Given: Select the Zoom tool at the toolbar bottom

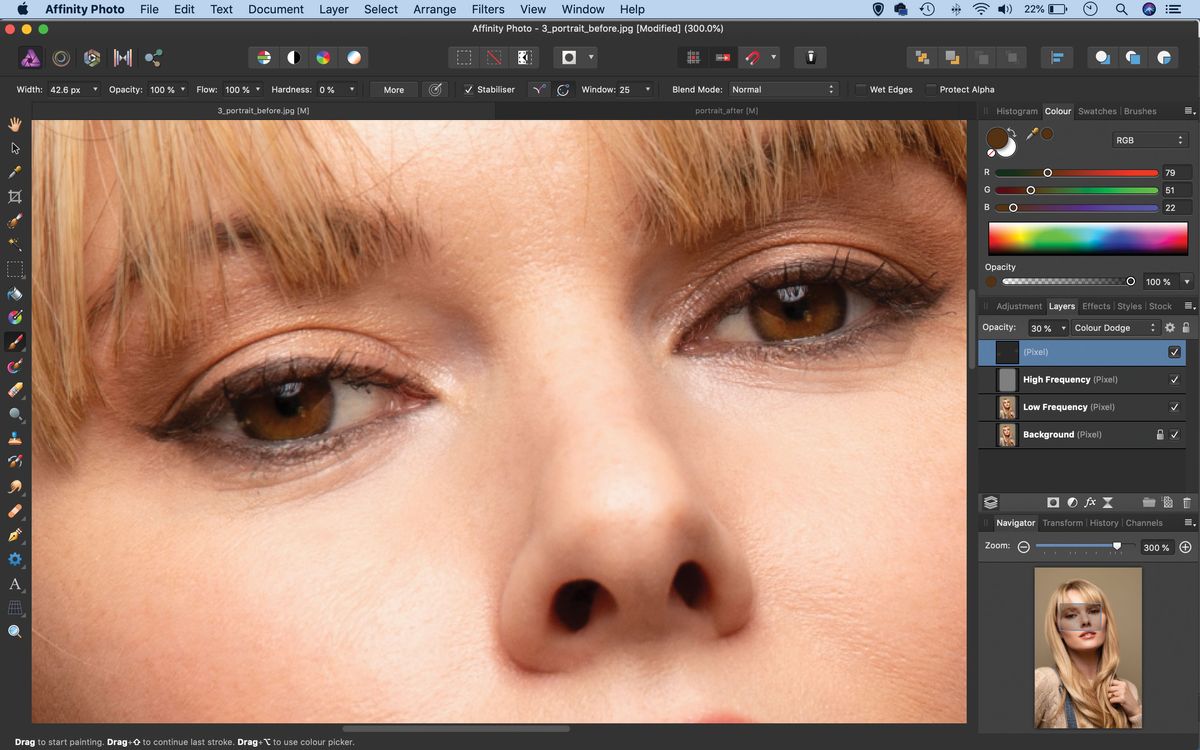Looking at the screenshot, I should [x=15, y=631].
